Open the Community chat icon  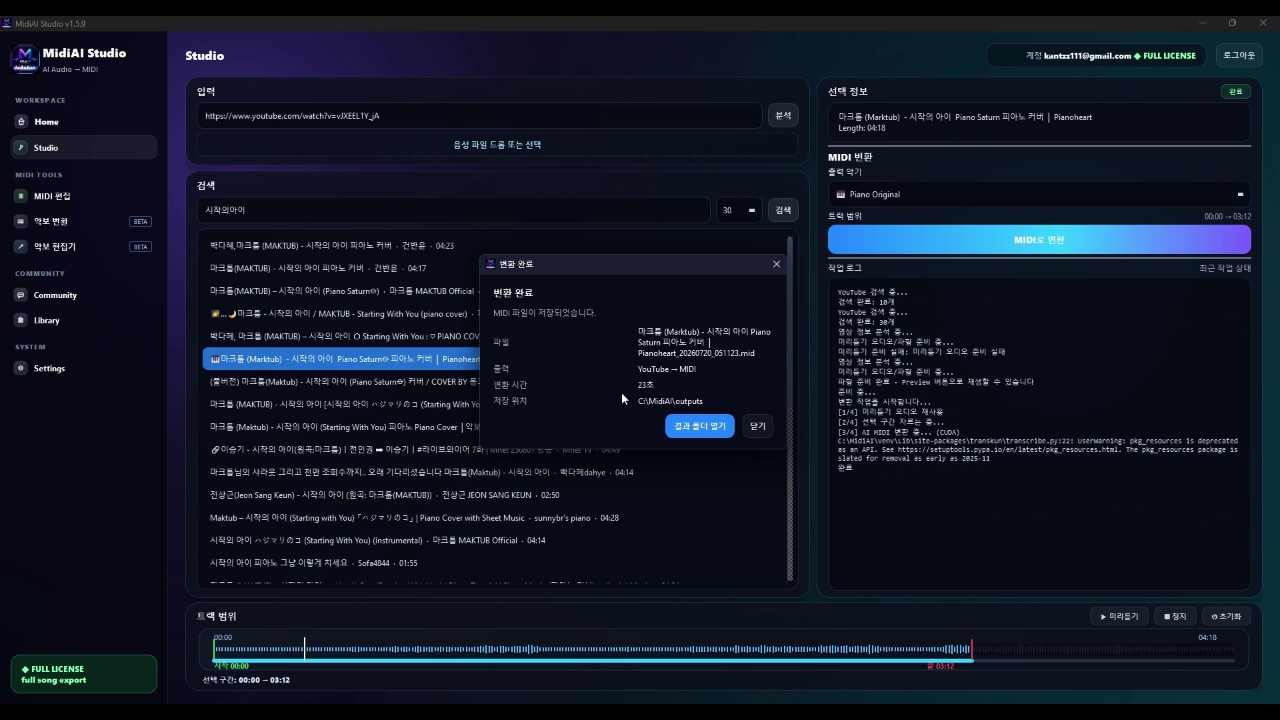(21, 295)
